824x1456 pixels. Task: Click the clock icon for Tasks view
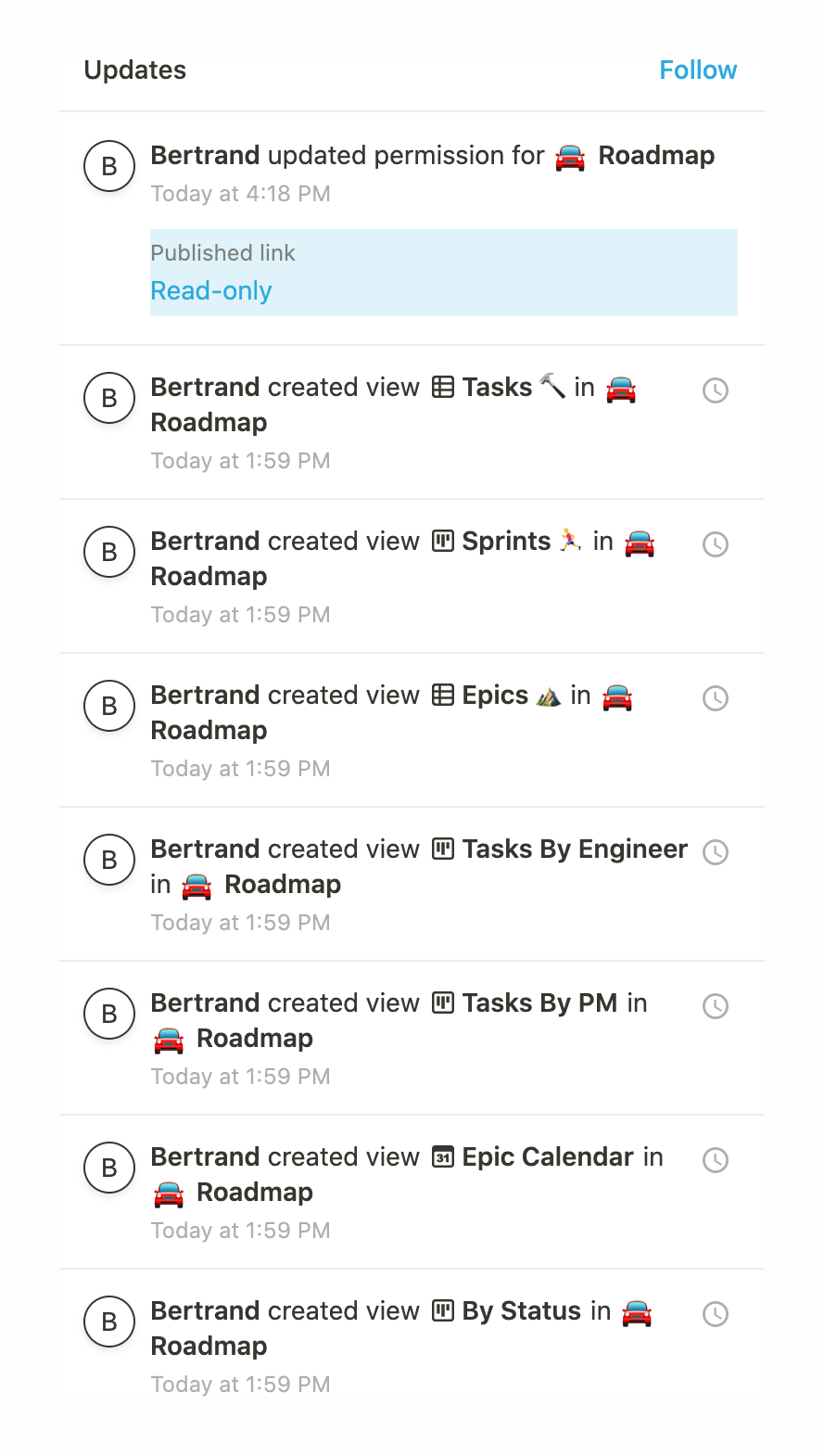click(716, 390)
